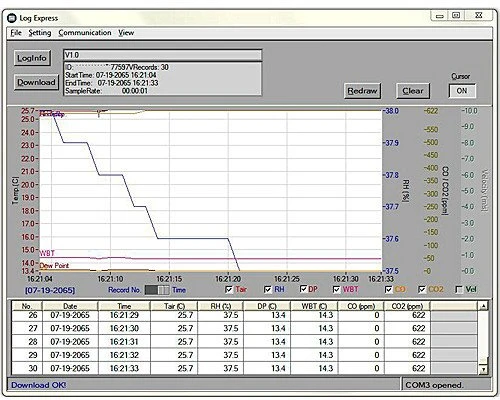The width and height of the screenshot is (500, 400).
Task: Click the WBT line label in chart
Action: coord(47,253)
